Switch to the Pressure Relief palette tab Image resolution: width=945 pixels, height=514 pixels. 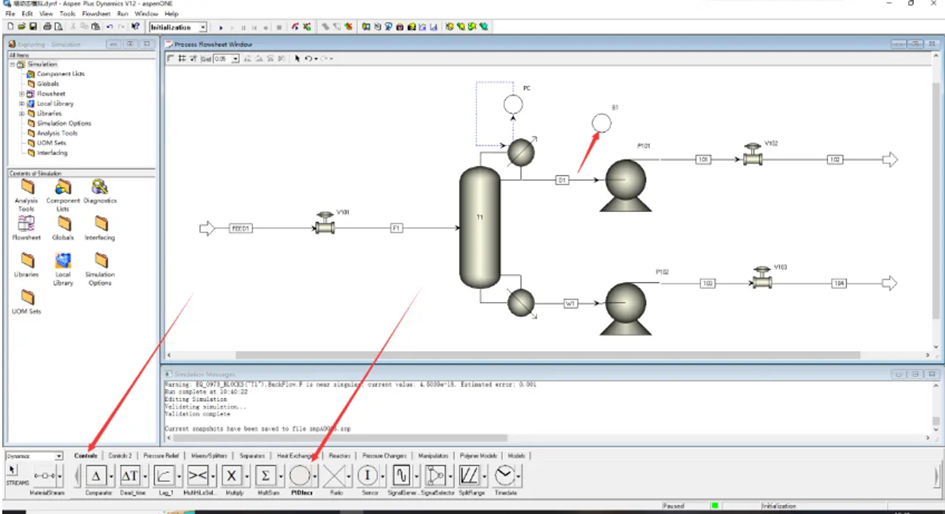click(x=161, y=456)
